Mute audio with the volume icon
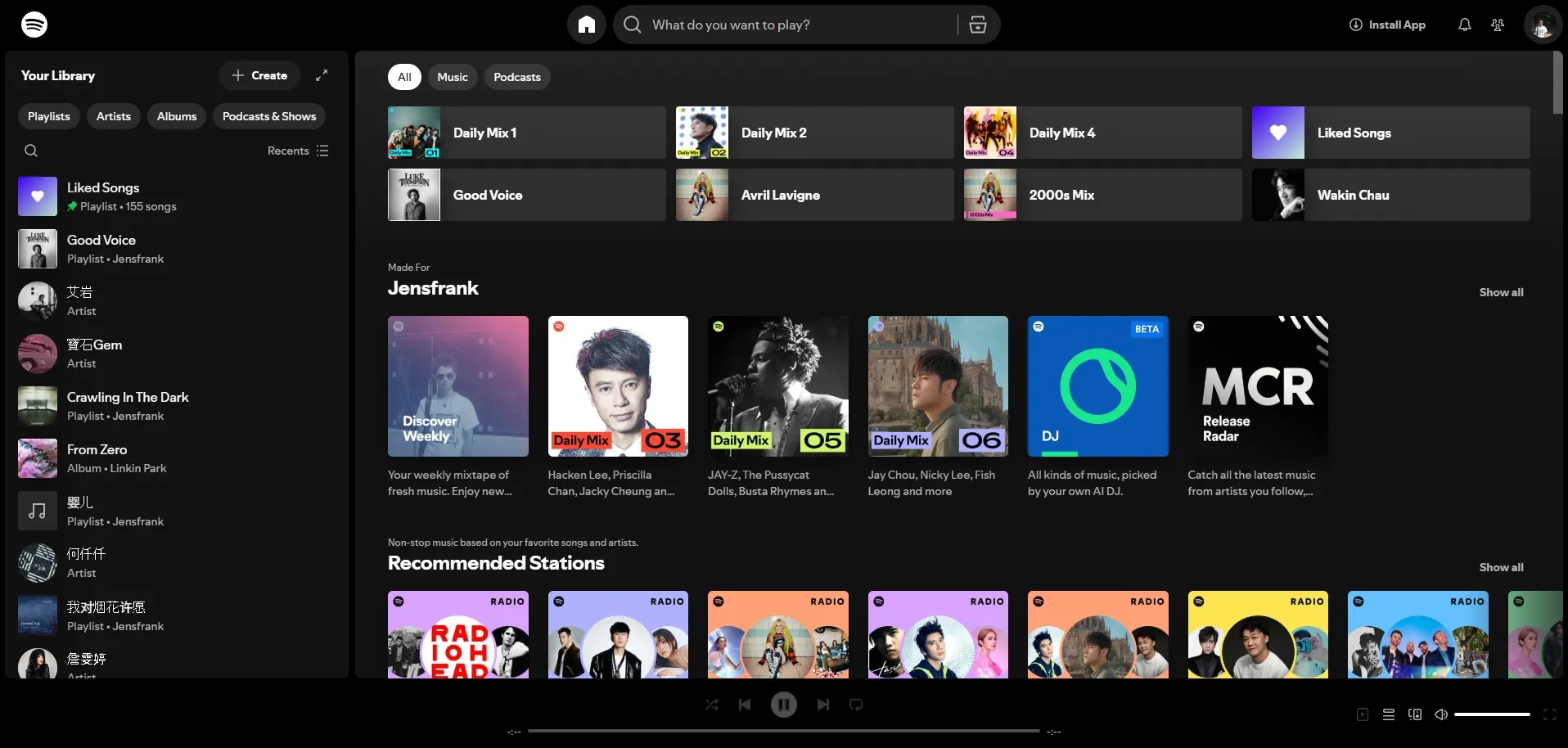 [x=1441, y=714]
